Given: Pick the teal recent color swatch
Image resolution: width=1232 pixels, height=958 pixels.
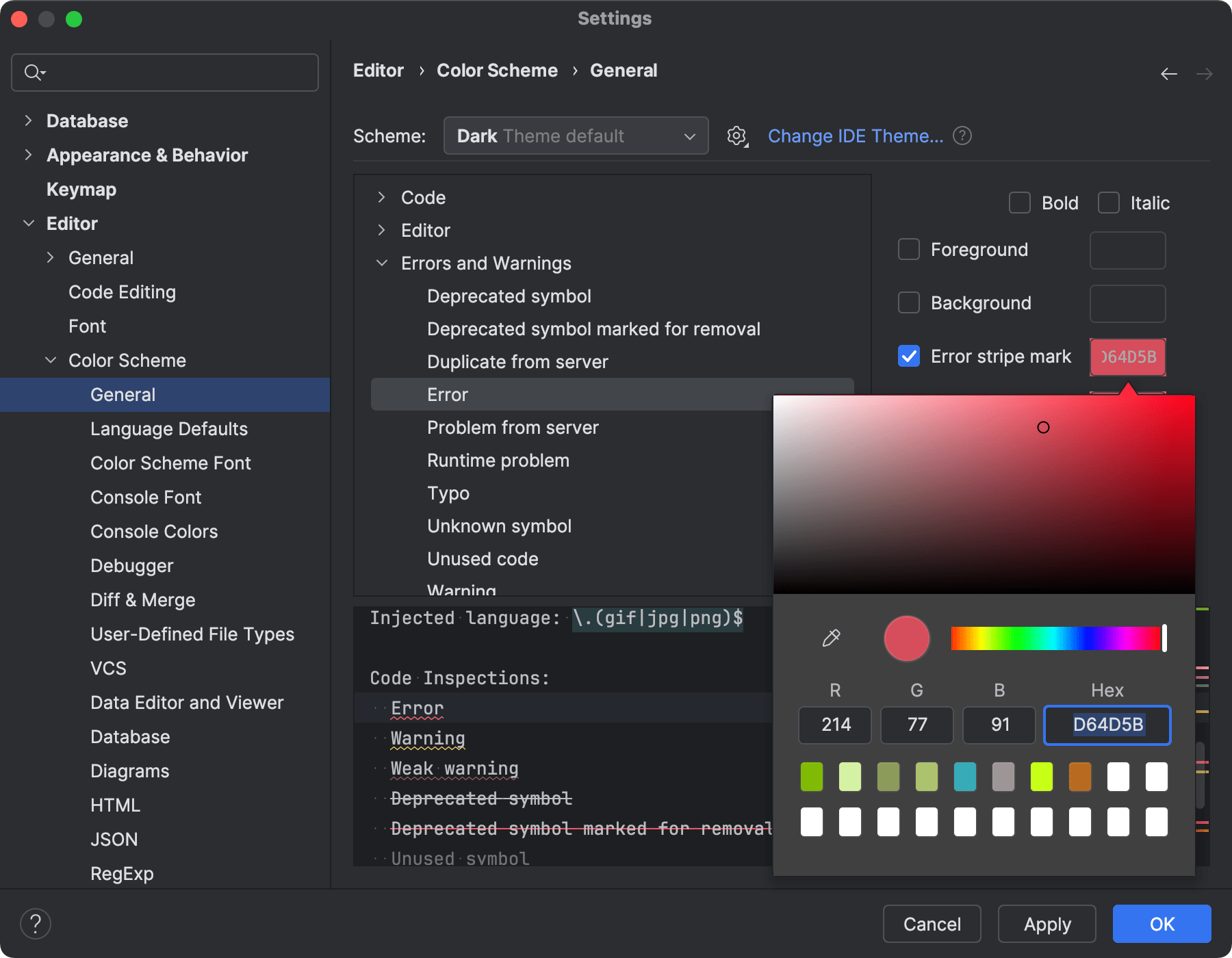Looking at the screenshot, I should coord(965,777).
